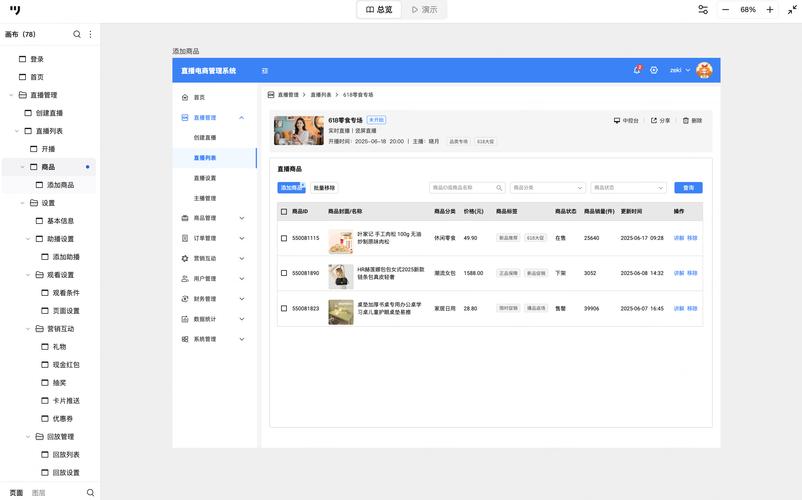
Task: Click the 查询 search button
Action: (688, 188)
